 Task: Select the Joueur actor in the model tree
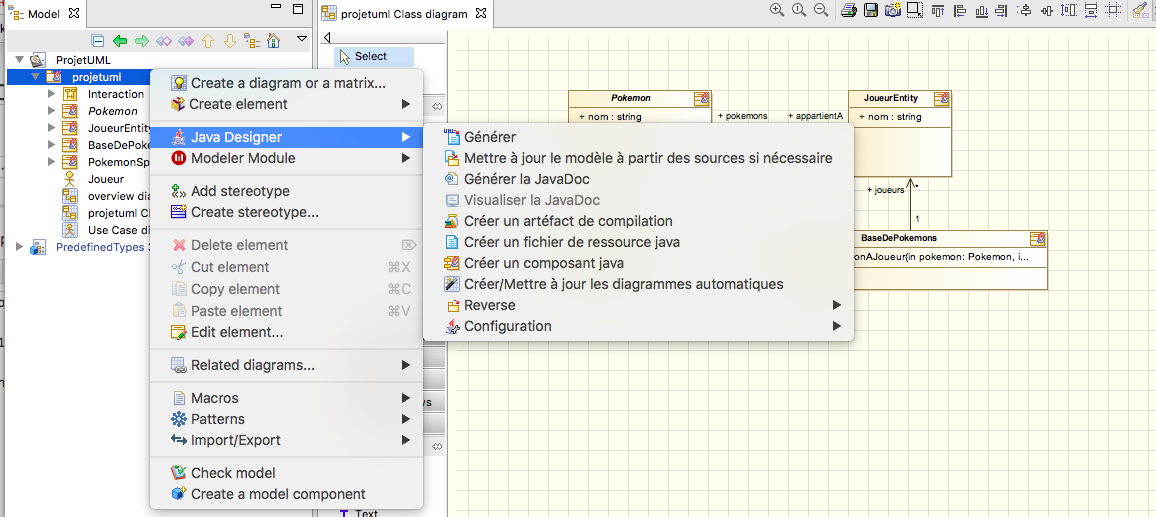pyautogui.click(x=106, y=179)
